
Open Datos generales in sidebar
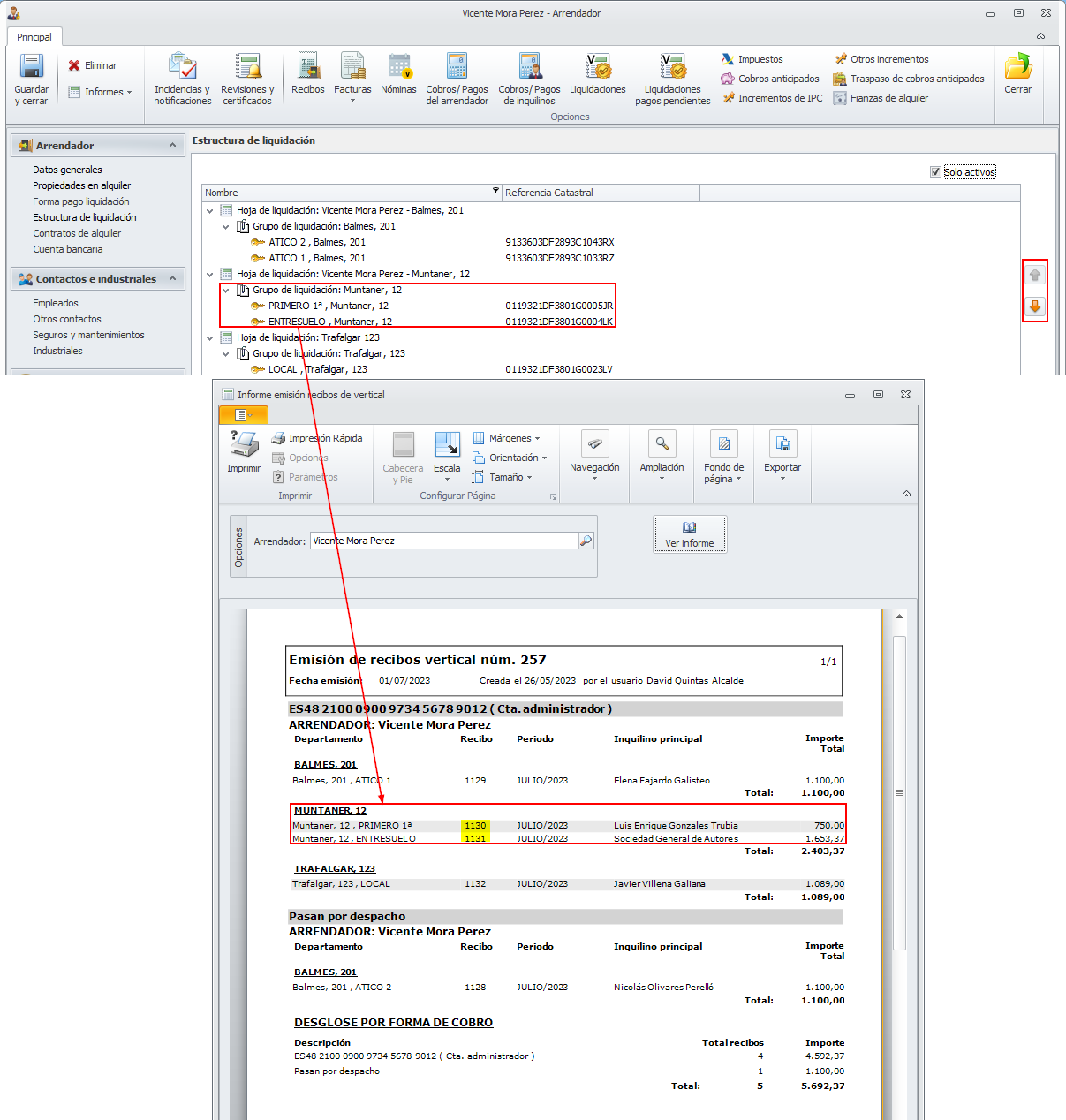[x=67, y=170]
